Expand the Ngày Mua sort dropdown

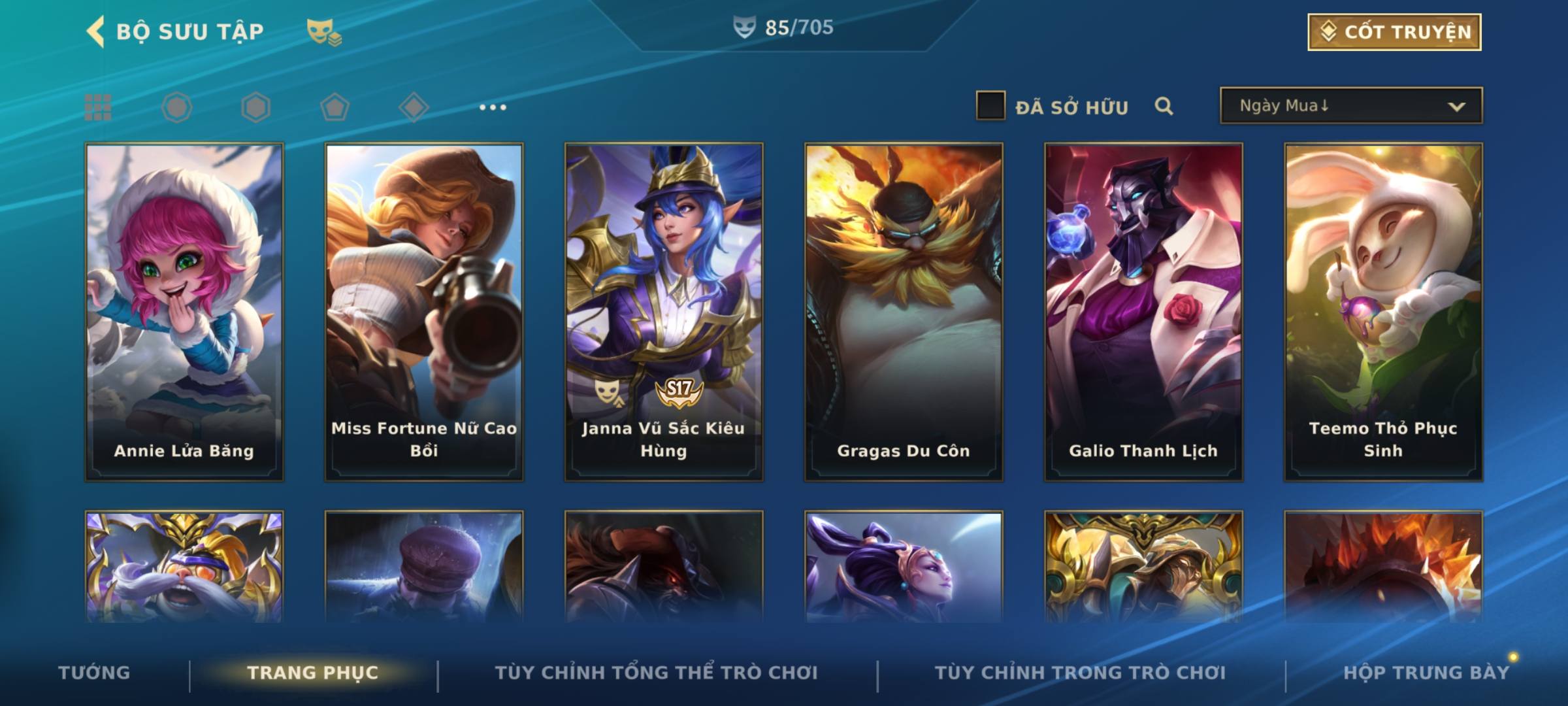pos(1351,105)
